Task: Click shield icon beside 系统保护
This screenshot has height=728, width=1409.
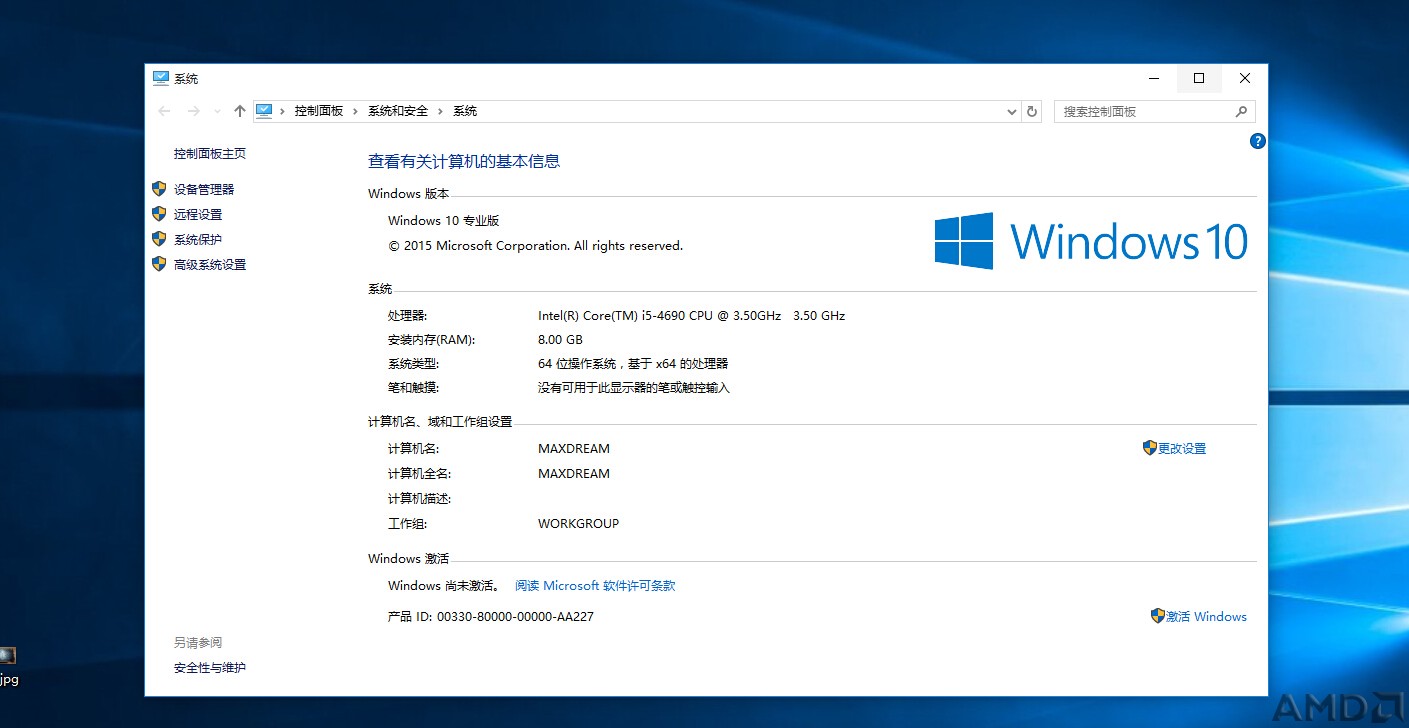Action: [158, 238]
